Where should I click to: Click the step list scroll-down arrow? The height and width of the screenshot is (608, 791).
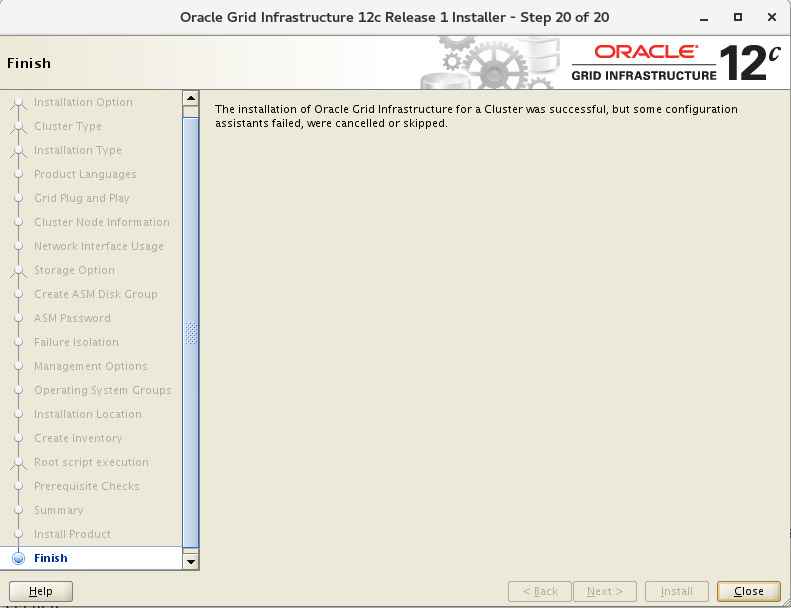(x=191, y=561)
